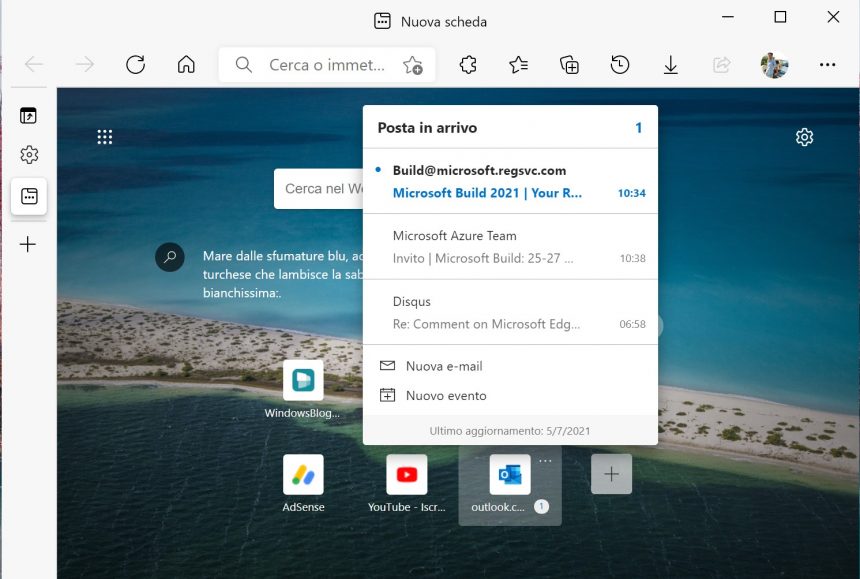Open the WindowsBlog quick link tile

303,380
